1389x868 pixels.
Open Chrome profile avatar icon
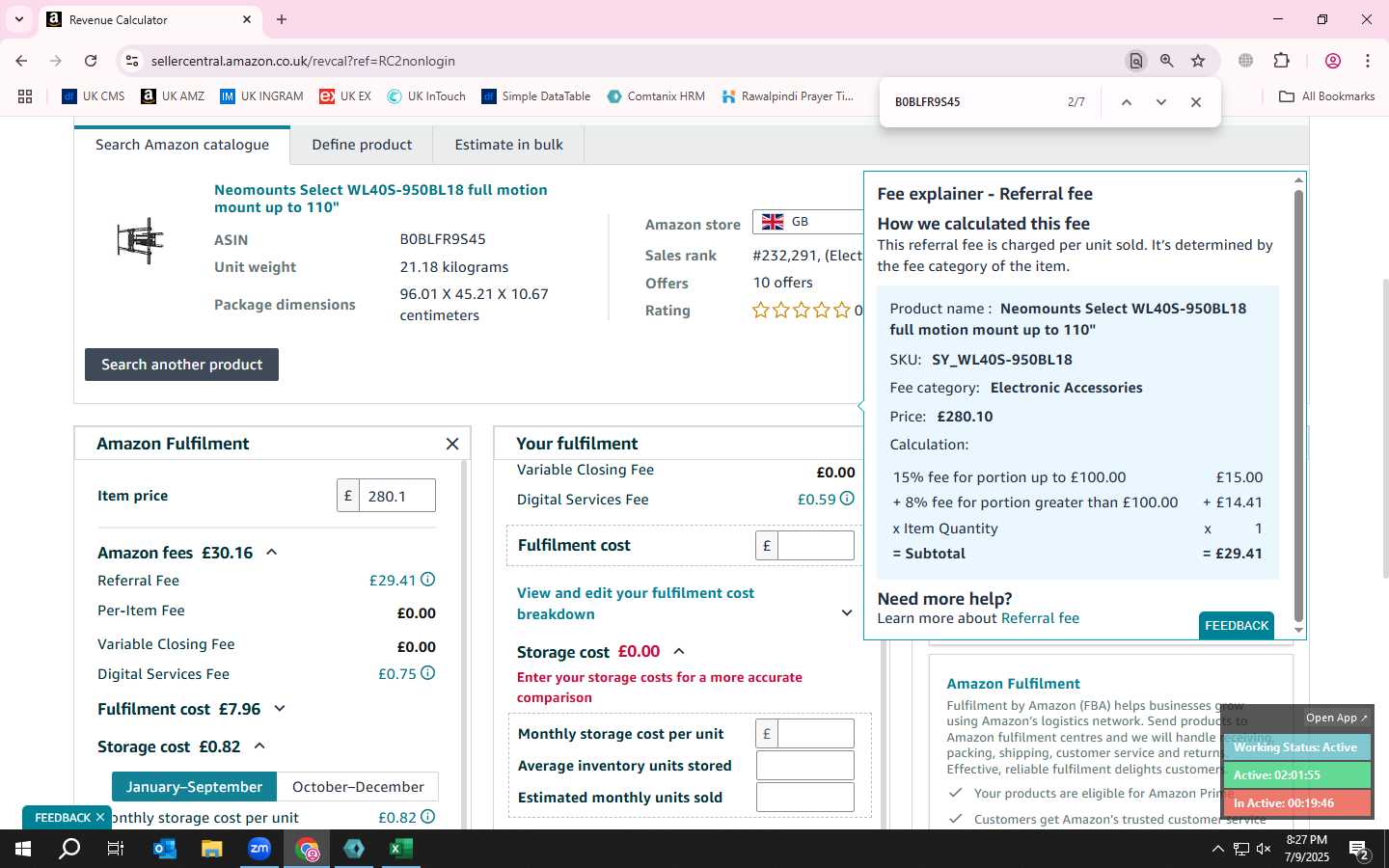coord(1333,61)
